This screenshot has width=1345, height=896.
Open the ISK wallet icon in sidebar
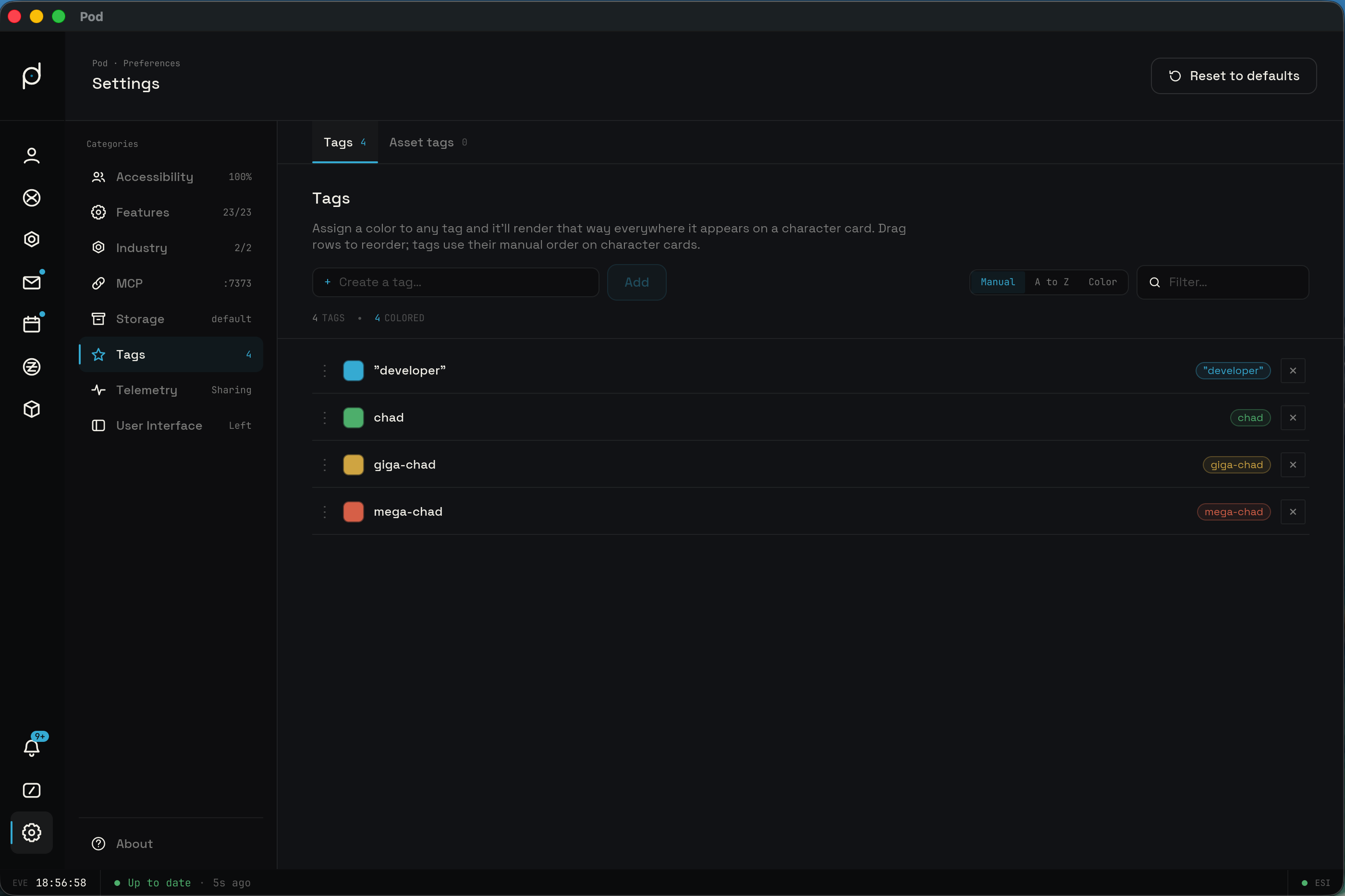point(31,367)
